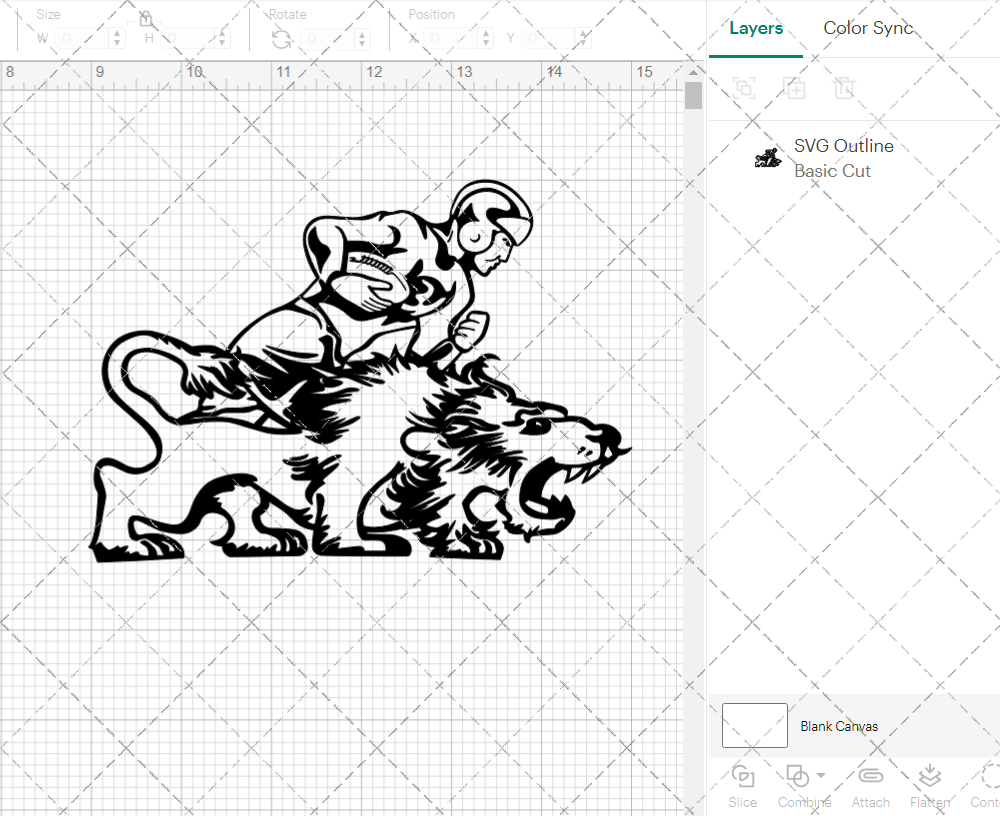
Task: Click the Rotate angle stepper arrows
Action: click(x=363, y=39)
